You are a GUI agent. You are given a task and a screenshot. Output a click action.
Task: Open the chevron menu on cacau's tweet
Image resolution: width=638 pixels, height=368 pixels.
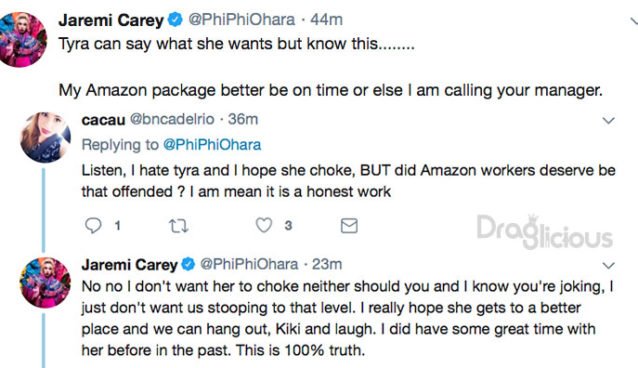tap(608, 120)
